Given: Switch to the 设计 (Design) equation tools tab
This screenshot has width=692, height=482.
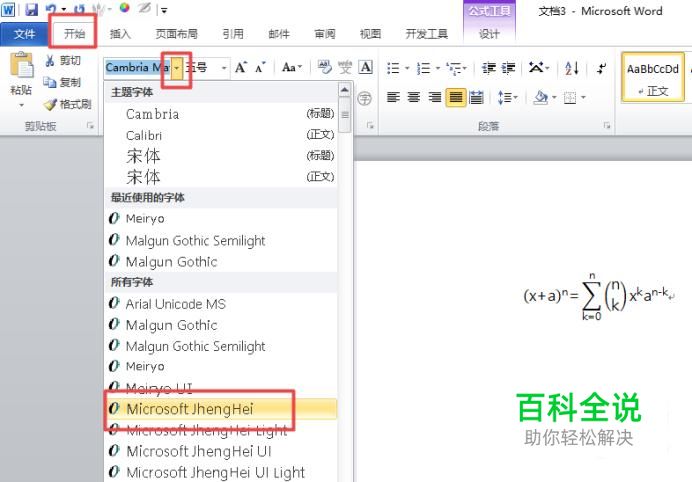Looking at the screenshot, I should (x=489, y=34).
